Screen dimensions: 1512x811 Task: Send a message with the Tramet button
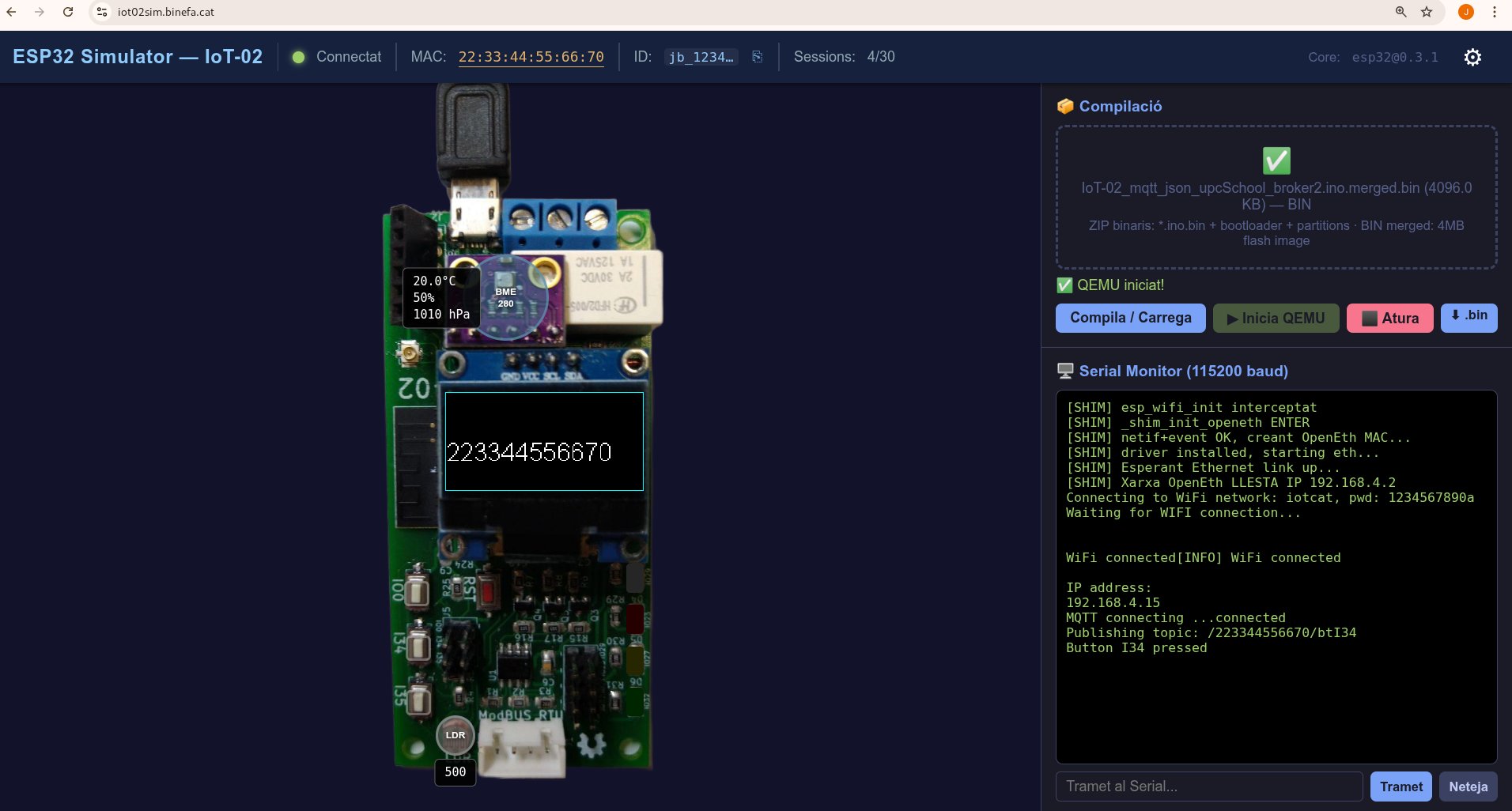coord(1401,786)
